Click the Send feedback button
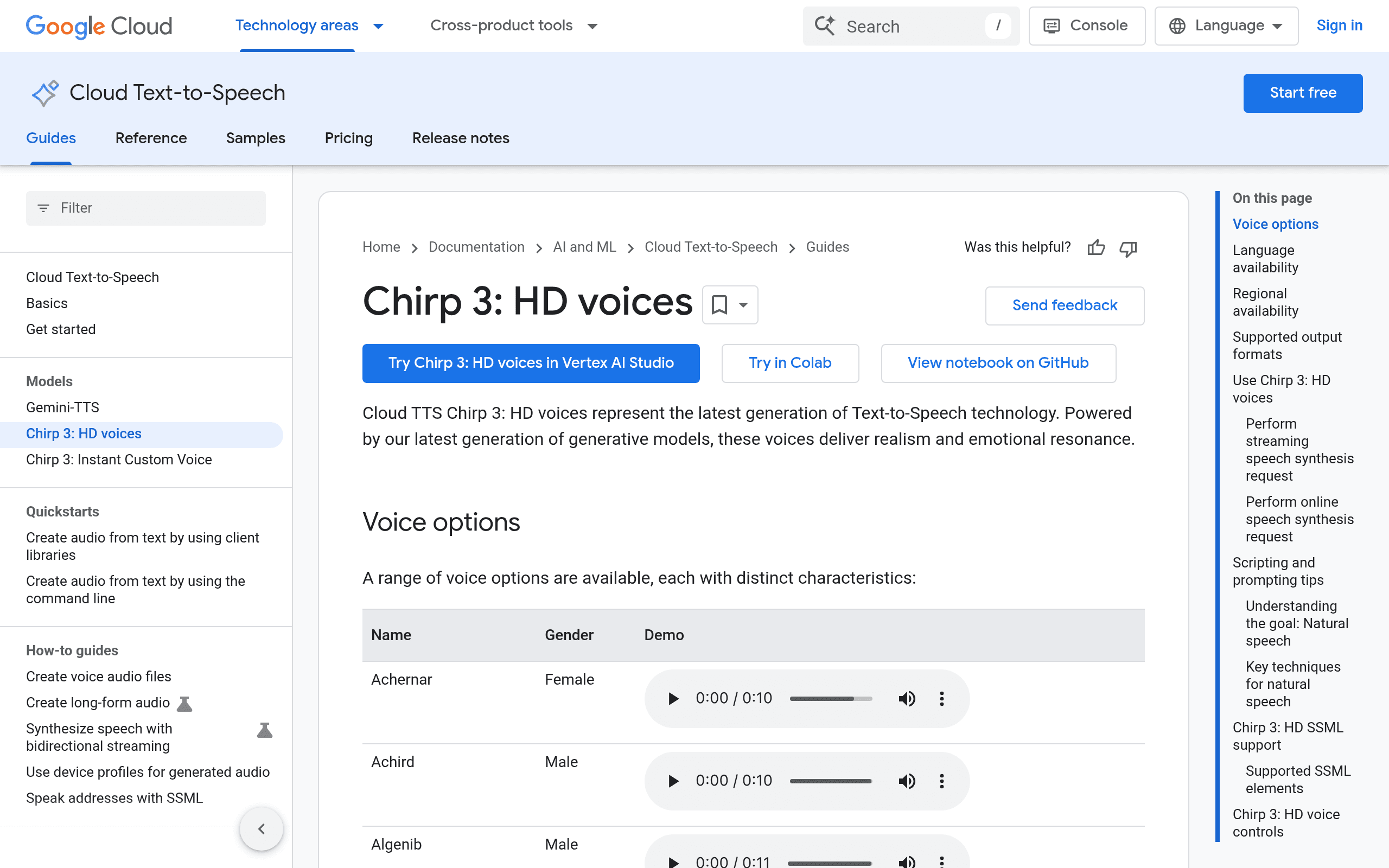1389x868 pixels. [x=1065, y=305]
